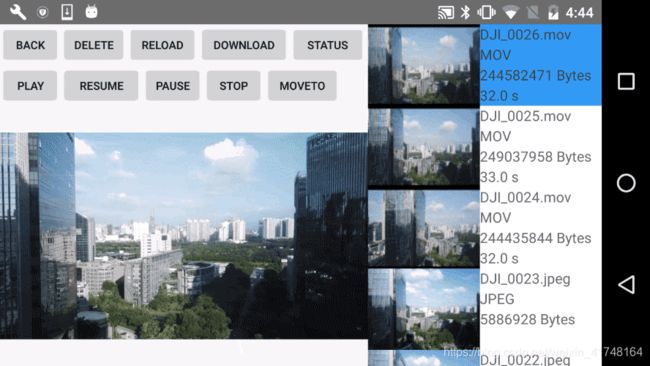650x366 pixels.
Task: Tap the Bluetooth icon in the status bar
Action: tap(466, 12)
